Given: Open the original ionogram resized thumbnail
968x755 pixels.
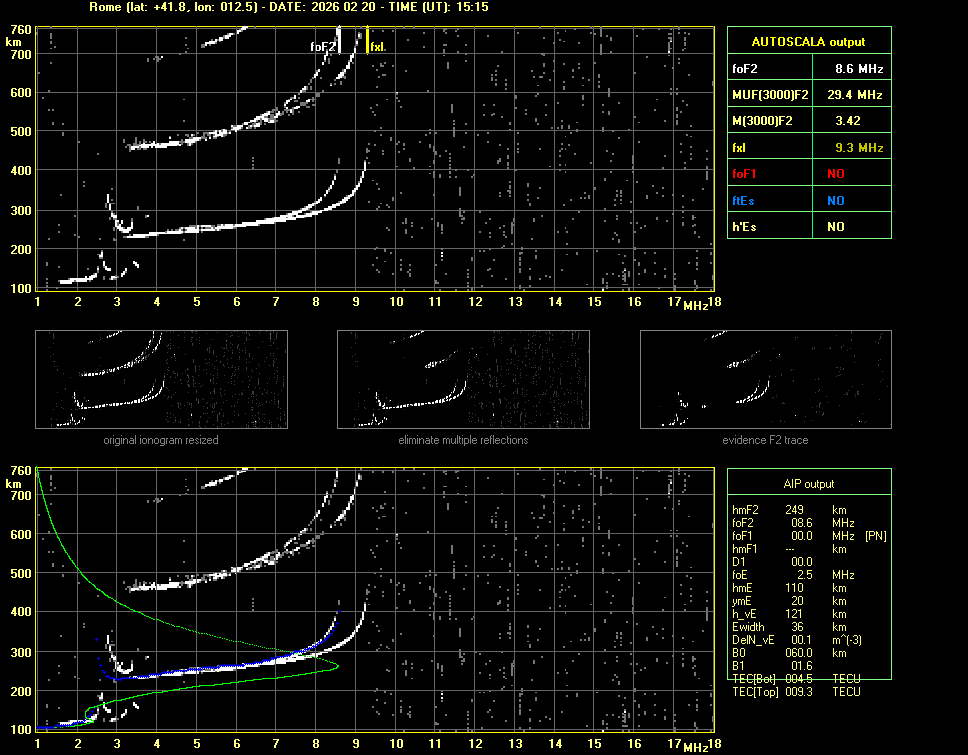Looking at the screenshot, I should [x=161, y=380].
